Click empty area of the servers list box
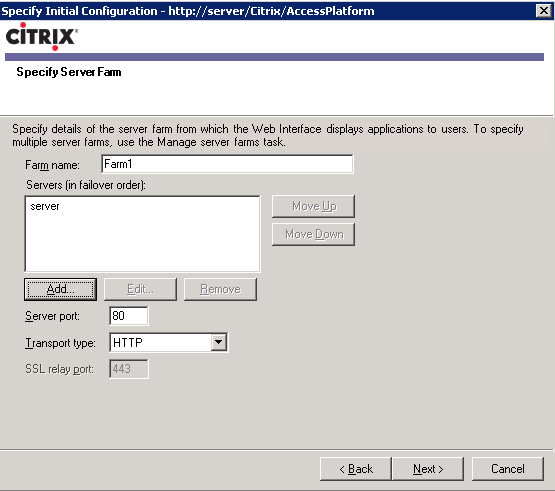The width and height of the screenshot is (555, 491). coord(142,244)
